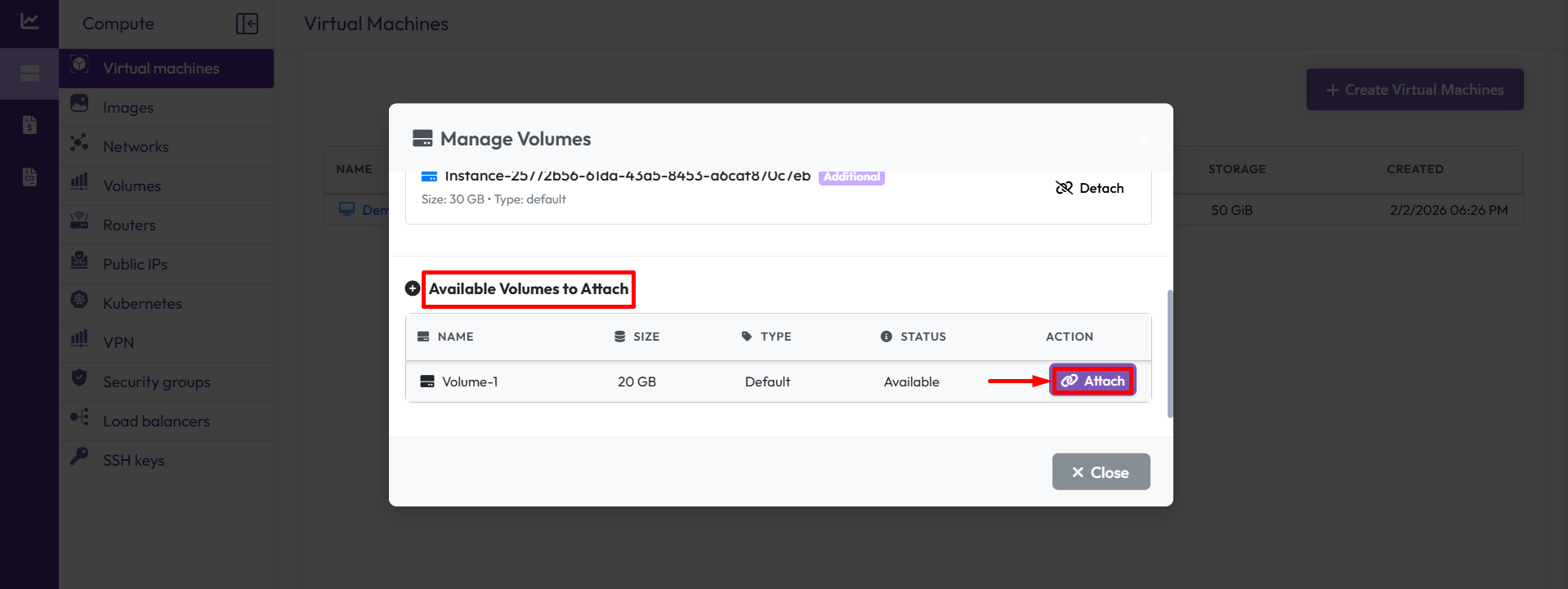Click Create Virtual Machines button
The width and height of the screenshot is (1568, 589).
click(1414, 90)
